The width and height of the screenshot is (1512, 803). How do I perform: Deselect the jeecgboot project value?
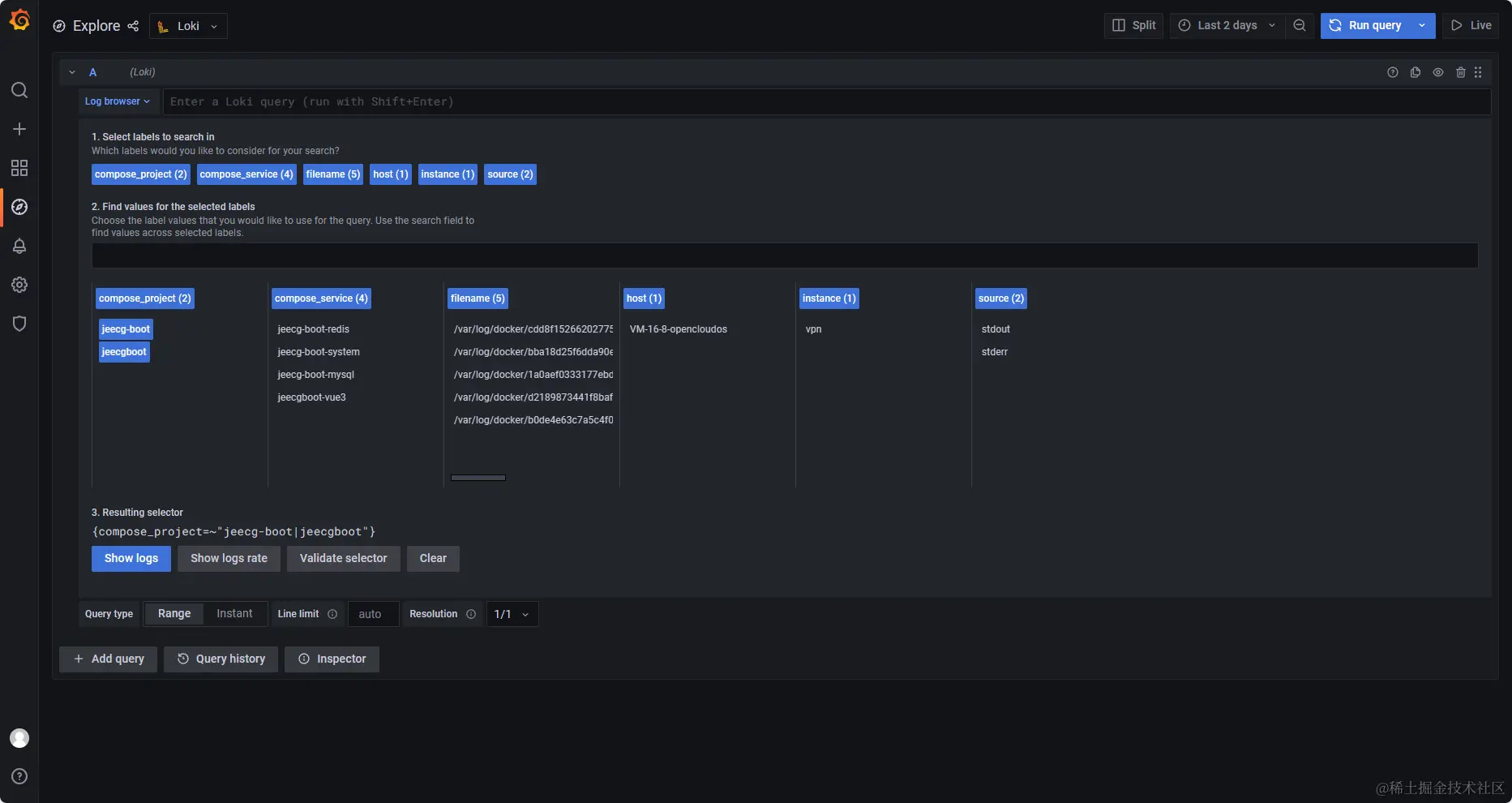(124, 352)
